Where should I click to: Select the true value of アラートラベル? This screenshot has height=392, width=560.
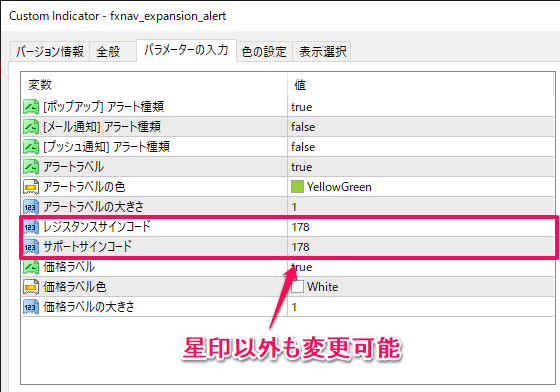pyautogui.click(x=302, y=167)
